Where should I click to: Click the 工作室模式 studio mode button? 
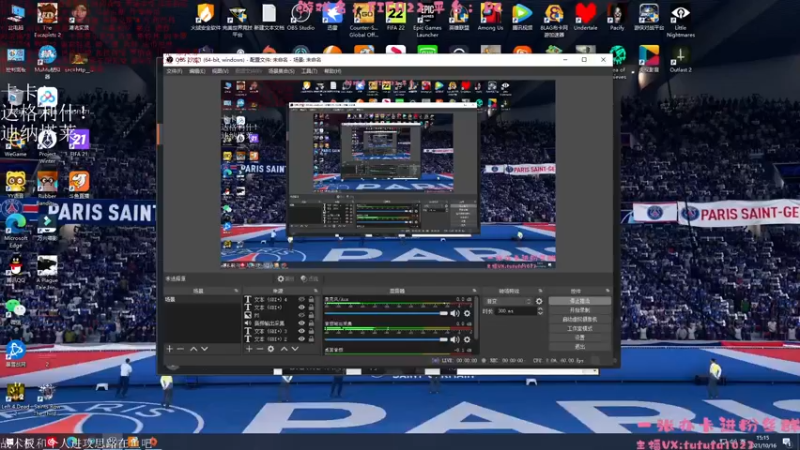tap(580, 329)
